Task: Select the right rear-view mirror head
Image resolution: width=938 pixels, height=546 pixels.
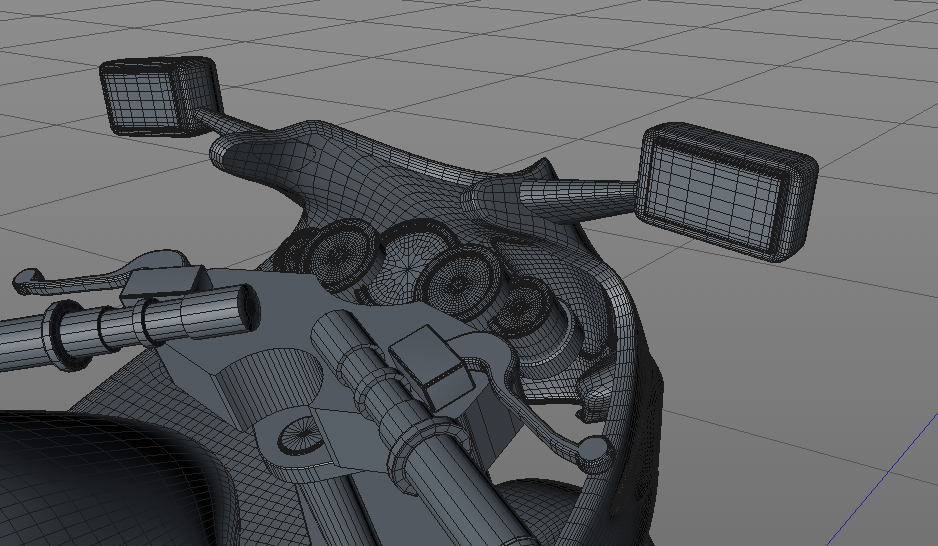Action: tap(726, 191)
